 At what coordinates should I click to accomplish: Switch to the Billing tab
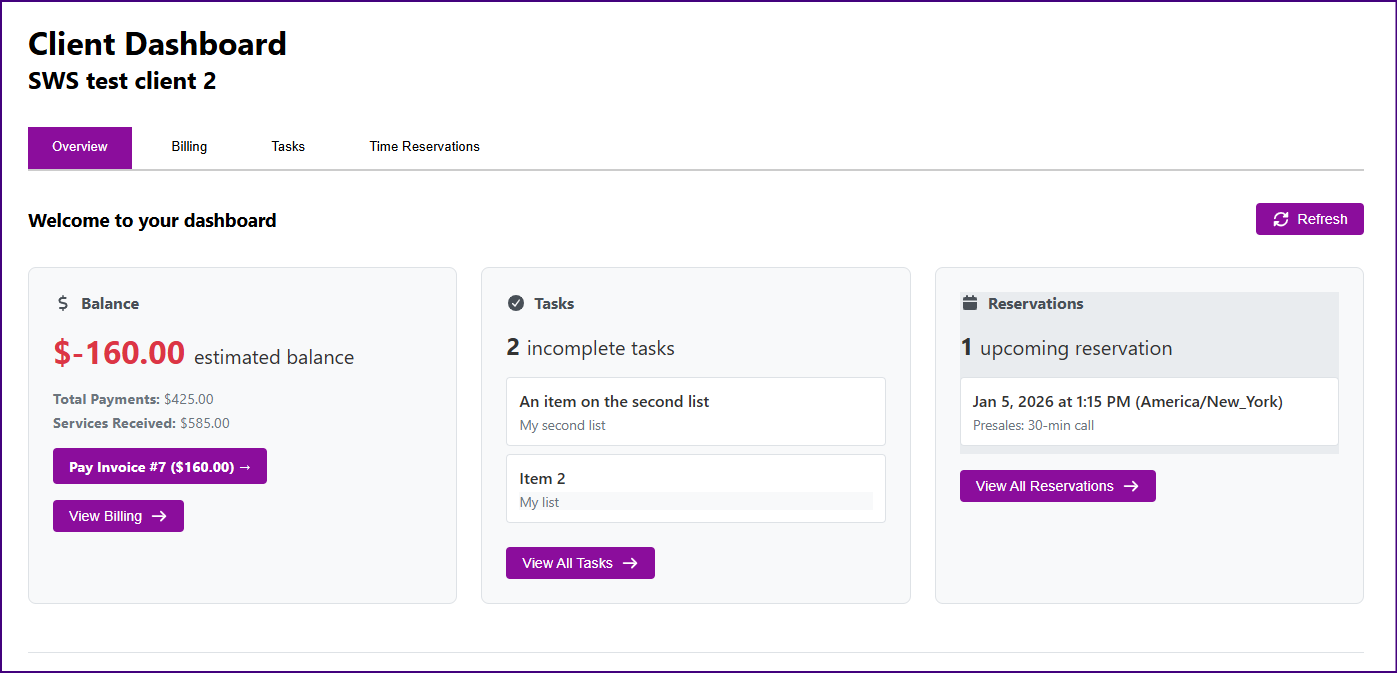point(189,147)
